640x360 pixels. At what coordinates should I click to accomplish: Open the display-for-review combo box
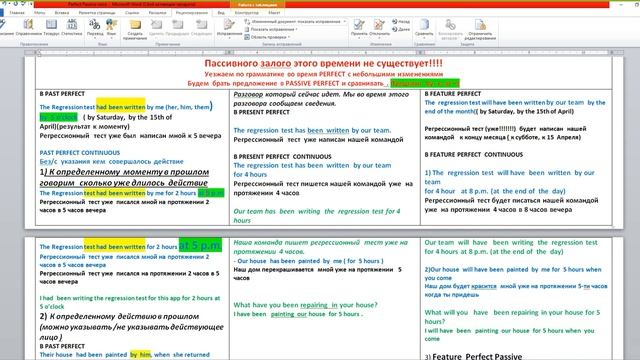tap(296, 21)
